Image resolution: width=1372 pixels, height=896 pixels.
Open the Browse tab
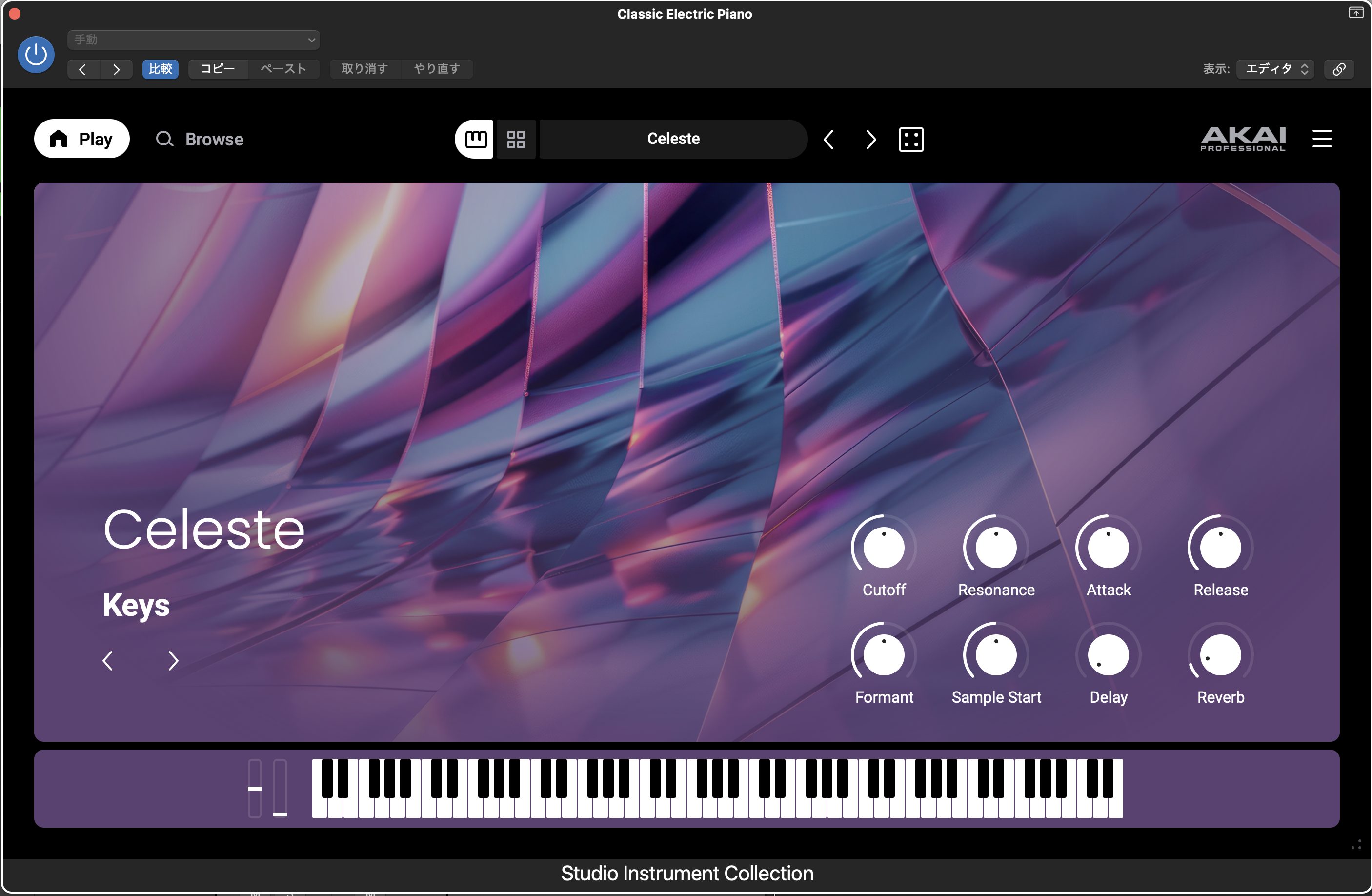tap(214, 139)
